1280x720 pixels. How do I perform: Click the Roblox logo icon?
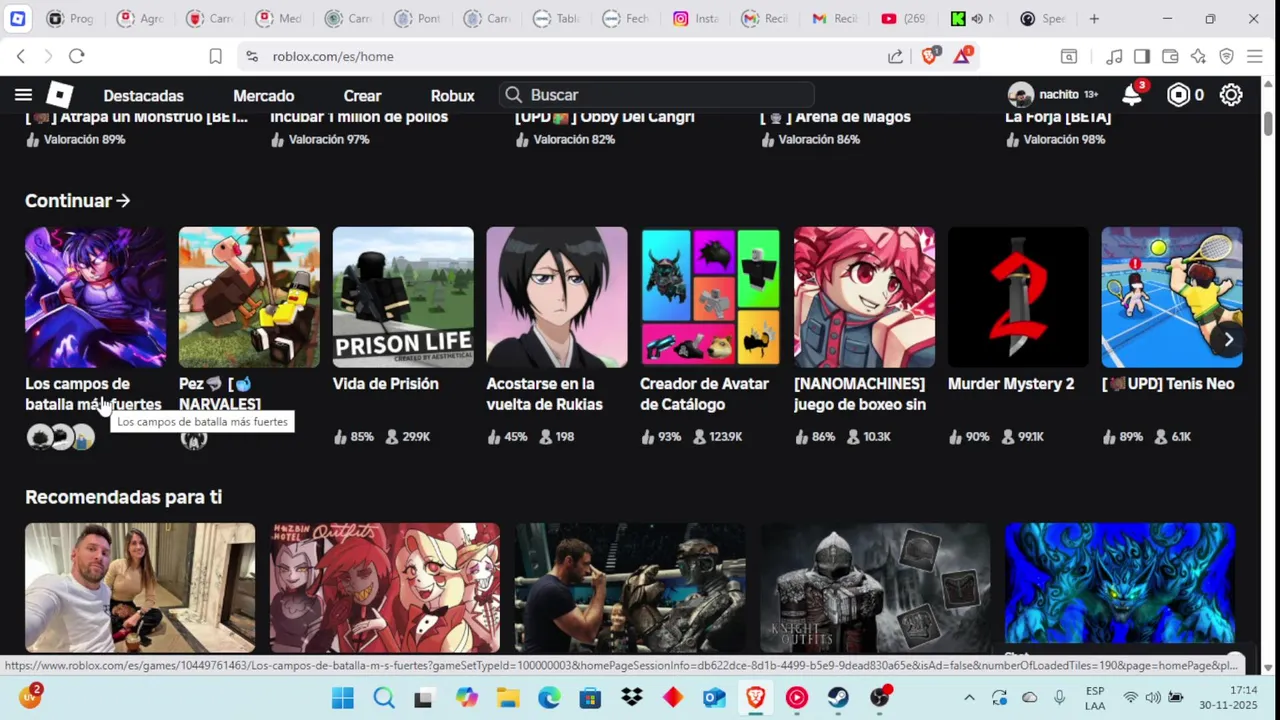pyautogui.click(x=60, y=95)
